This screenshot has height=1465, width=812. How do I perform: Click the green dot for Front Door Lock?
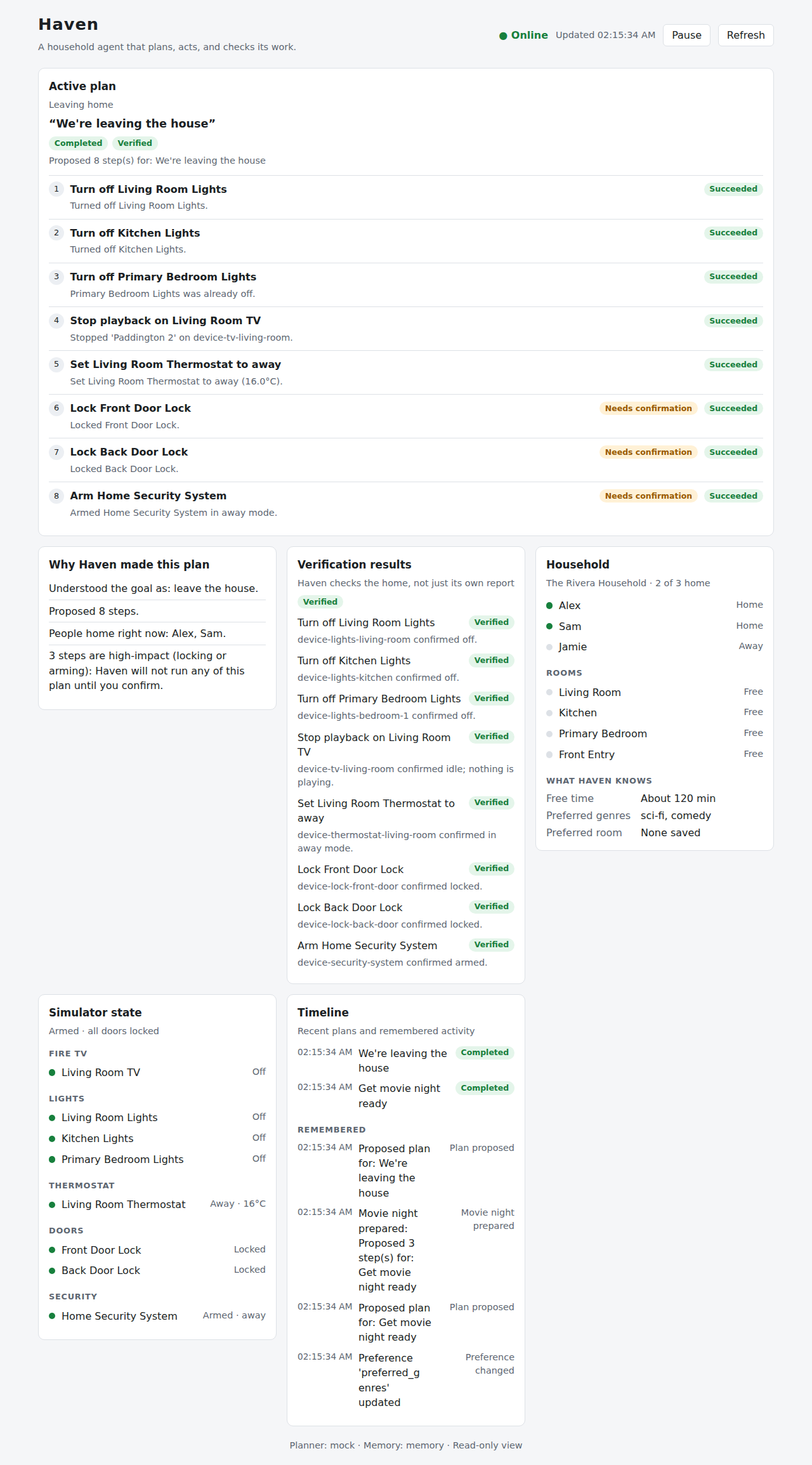pyautogui.click(x=52, y=1251)
